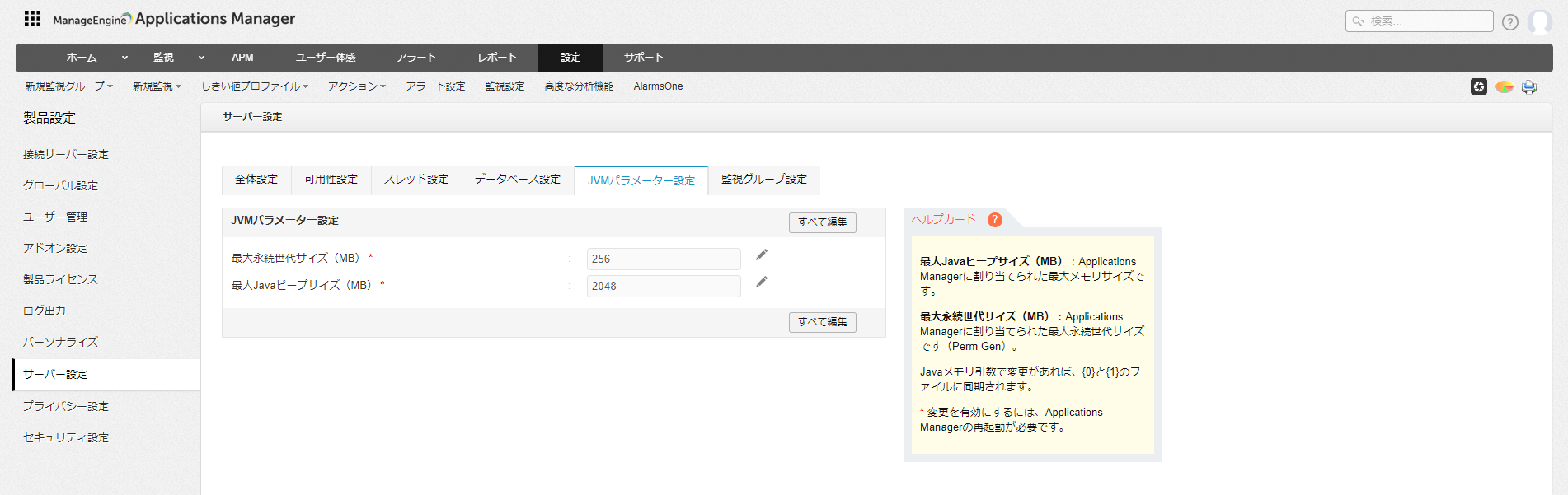
Task: Open グローバル設定 in the sidebar
Action: tap(60, 186)
